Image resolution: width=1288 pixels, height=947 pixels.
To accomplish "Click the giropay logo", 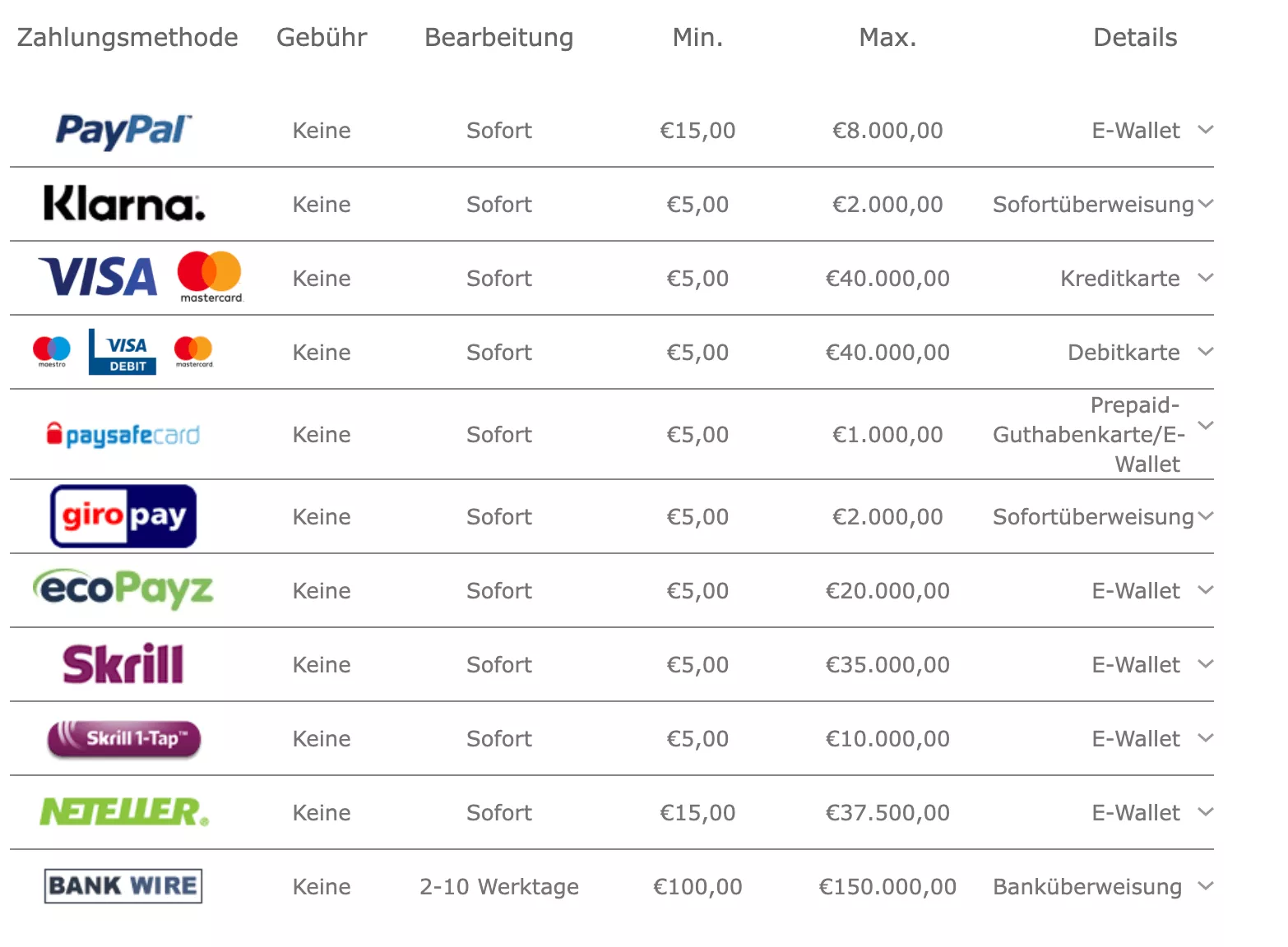I will click(x=123, y=516).
